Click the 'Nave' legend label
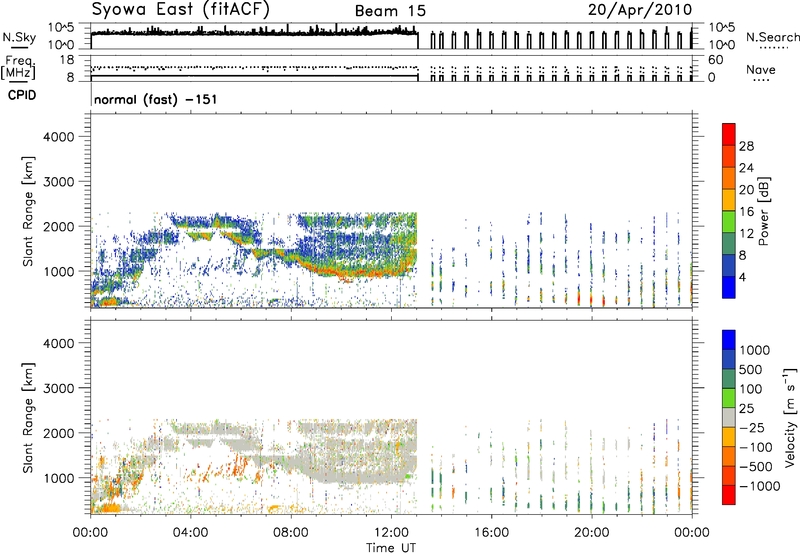The image size is (800, 554). coord(761,69)
